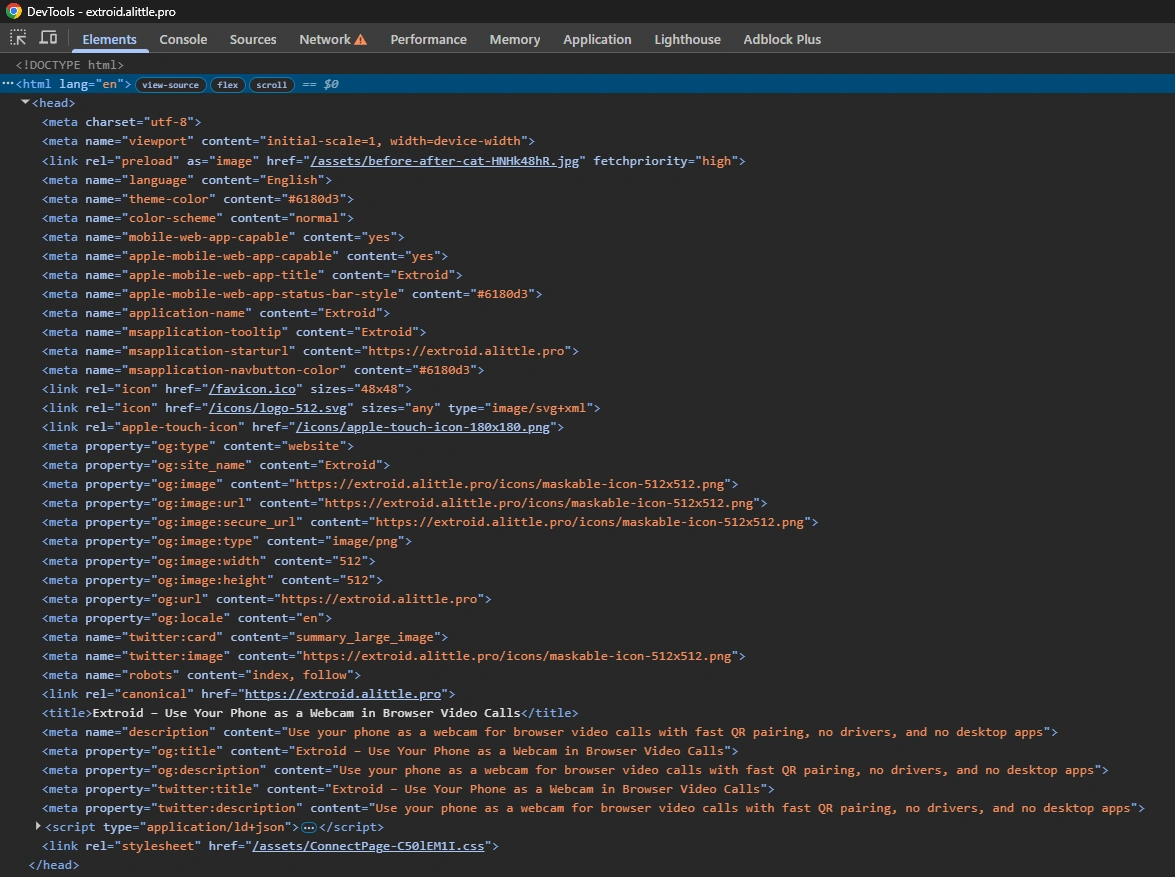The height and width of the screenshot is (877, 1175).
Task: Switch to the Network tab
Action: pyautogui.click(x=324, y=40)
